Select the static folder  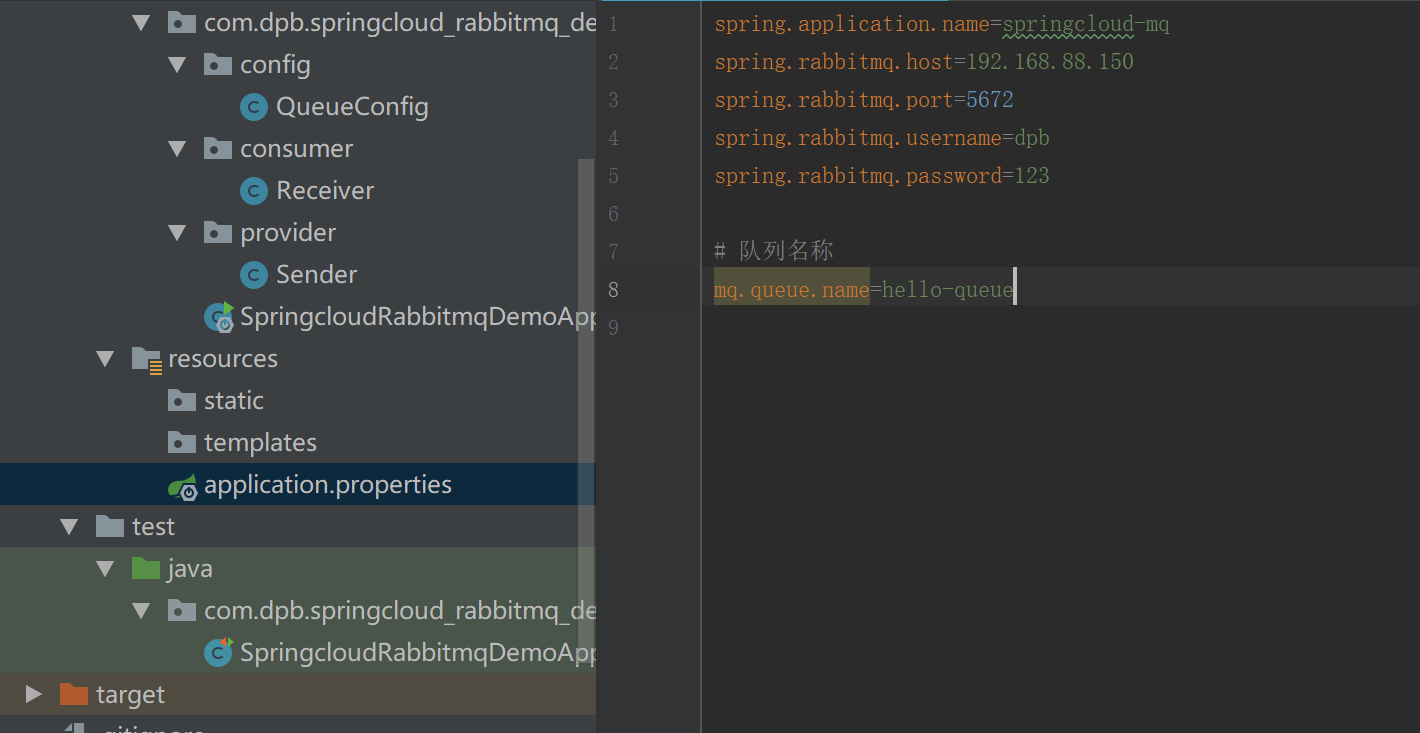click(234, 401)
